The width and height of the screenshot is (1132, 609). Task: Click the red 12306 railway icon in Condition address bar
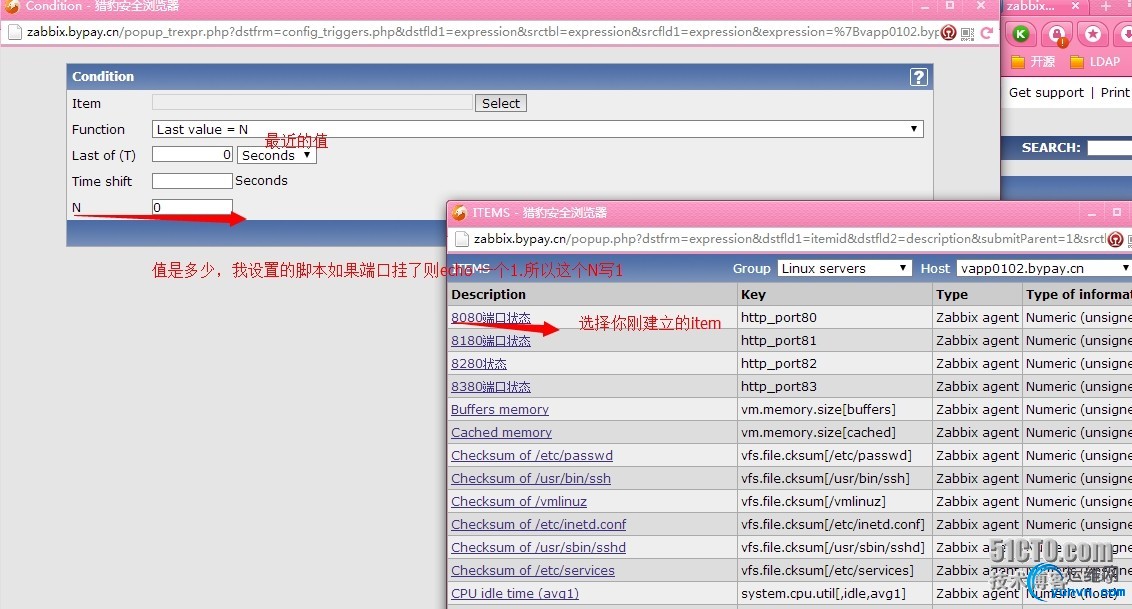tap(949, 32)
